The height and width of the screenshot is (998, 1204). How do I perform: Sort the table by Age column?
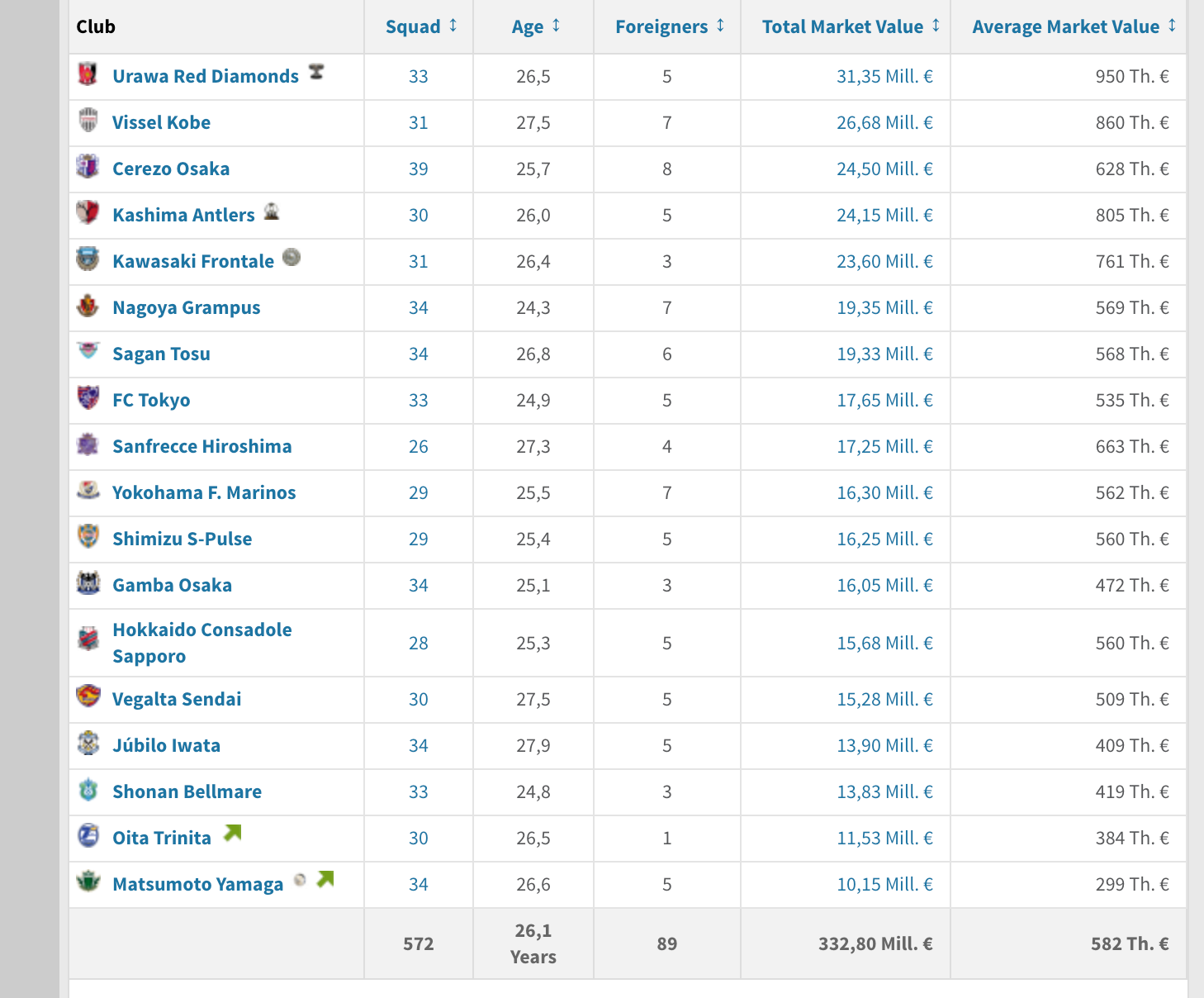[536, 26]
